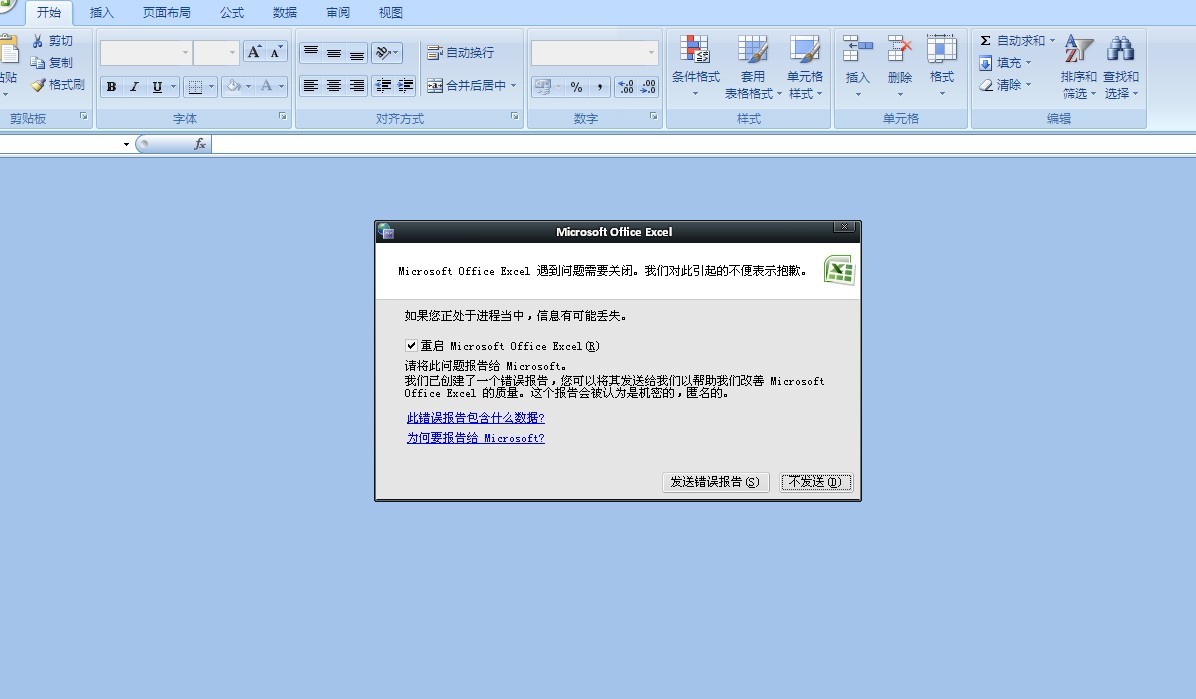
Task: Decrease decimal places
Action: pos(648,86)
